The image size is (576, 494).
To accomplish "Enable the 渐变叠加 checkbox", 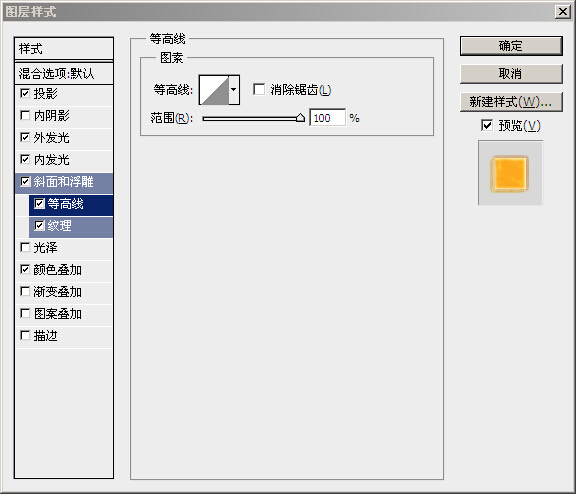I will coord(25,292).
